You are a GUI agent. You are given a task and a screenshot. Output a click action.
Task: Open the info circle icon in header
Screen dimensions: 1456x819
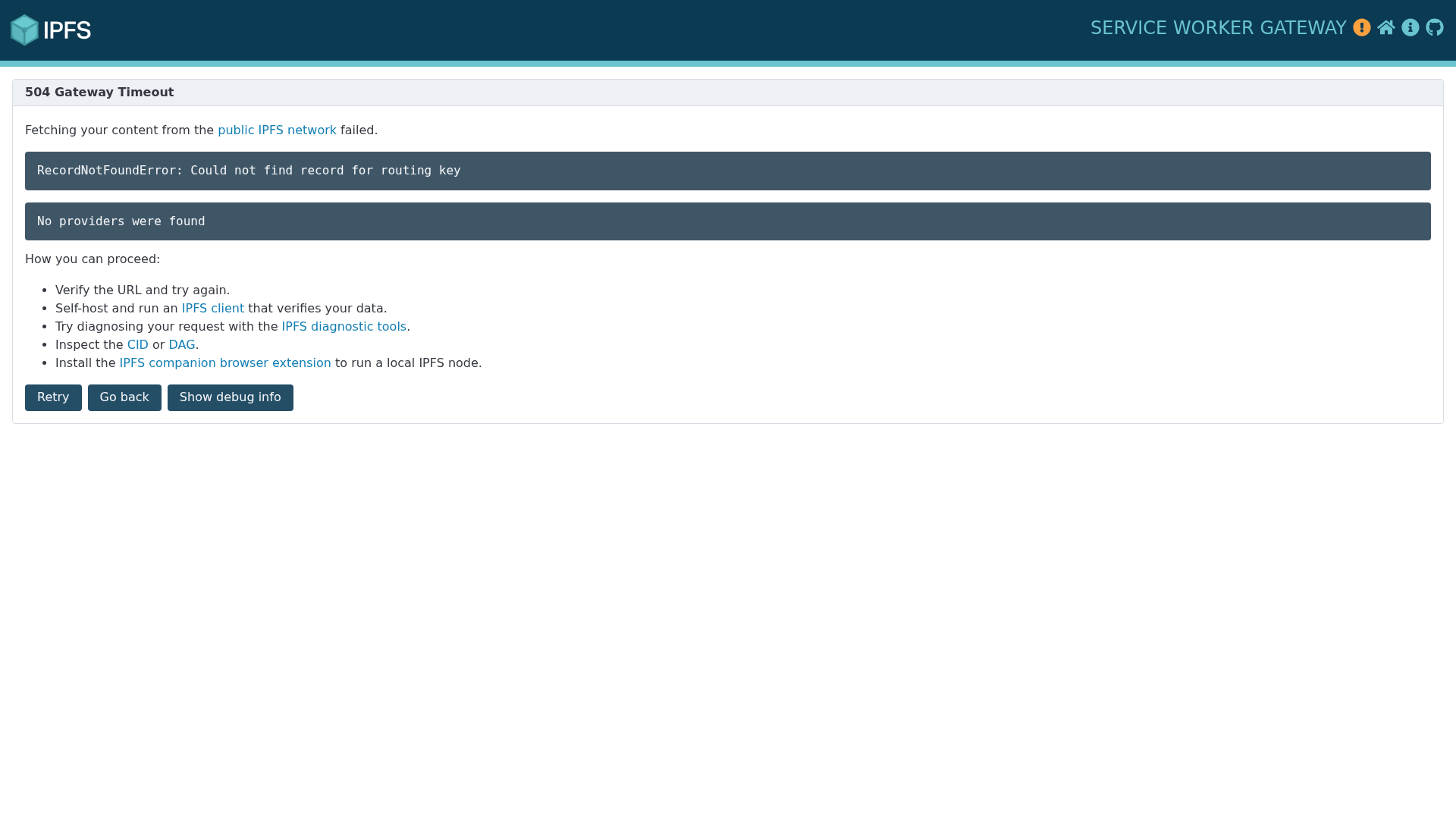pyautogui.click(x=1410, y=28)
